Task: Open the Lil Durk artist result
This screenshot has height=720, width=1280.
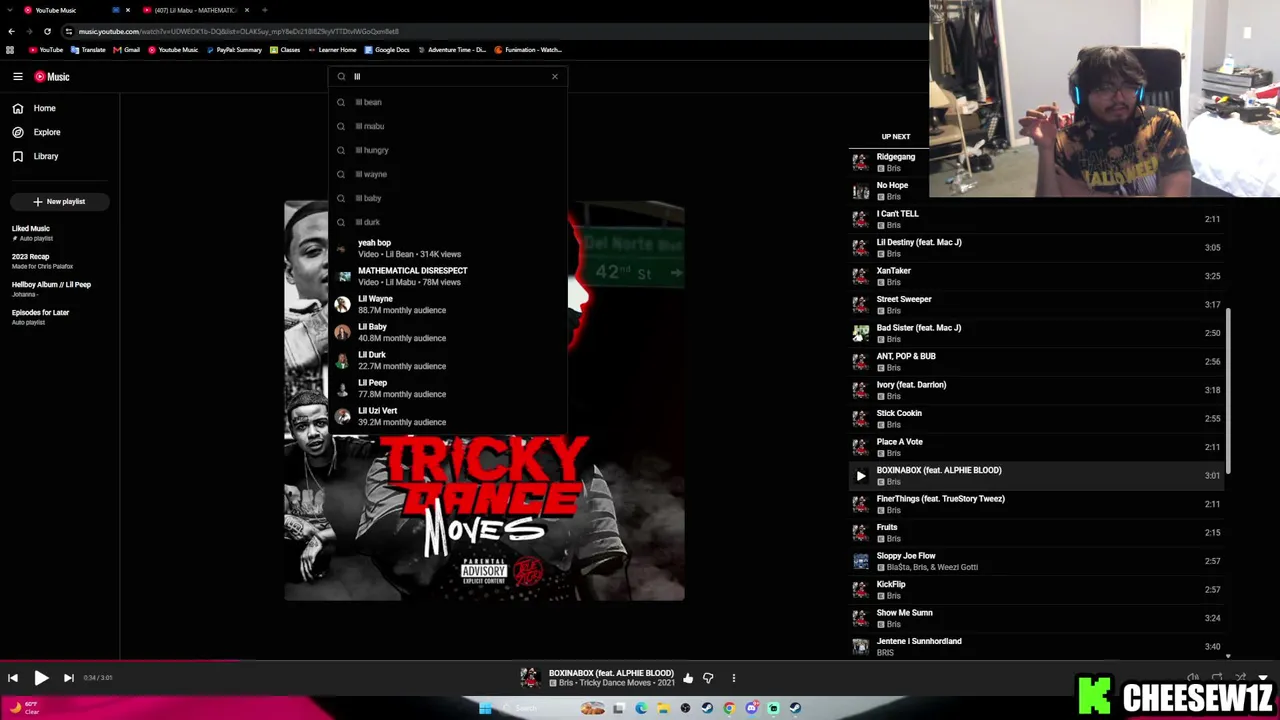Action: click(x=448, y=360)
